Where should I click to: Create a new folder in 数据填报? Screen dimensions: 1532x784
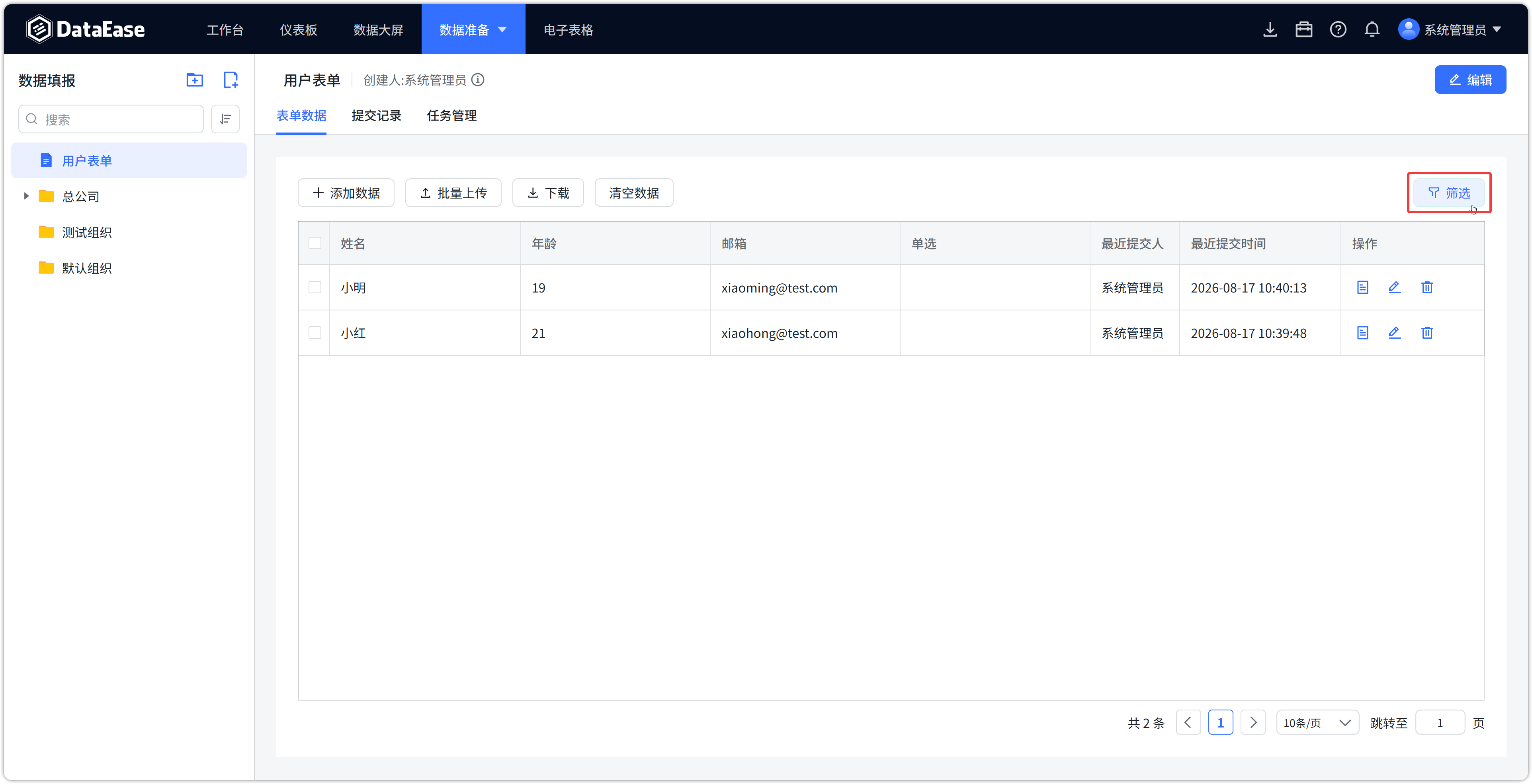pyautogui.click(x=194, y=80)
